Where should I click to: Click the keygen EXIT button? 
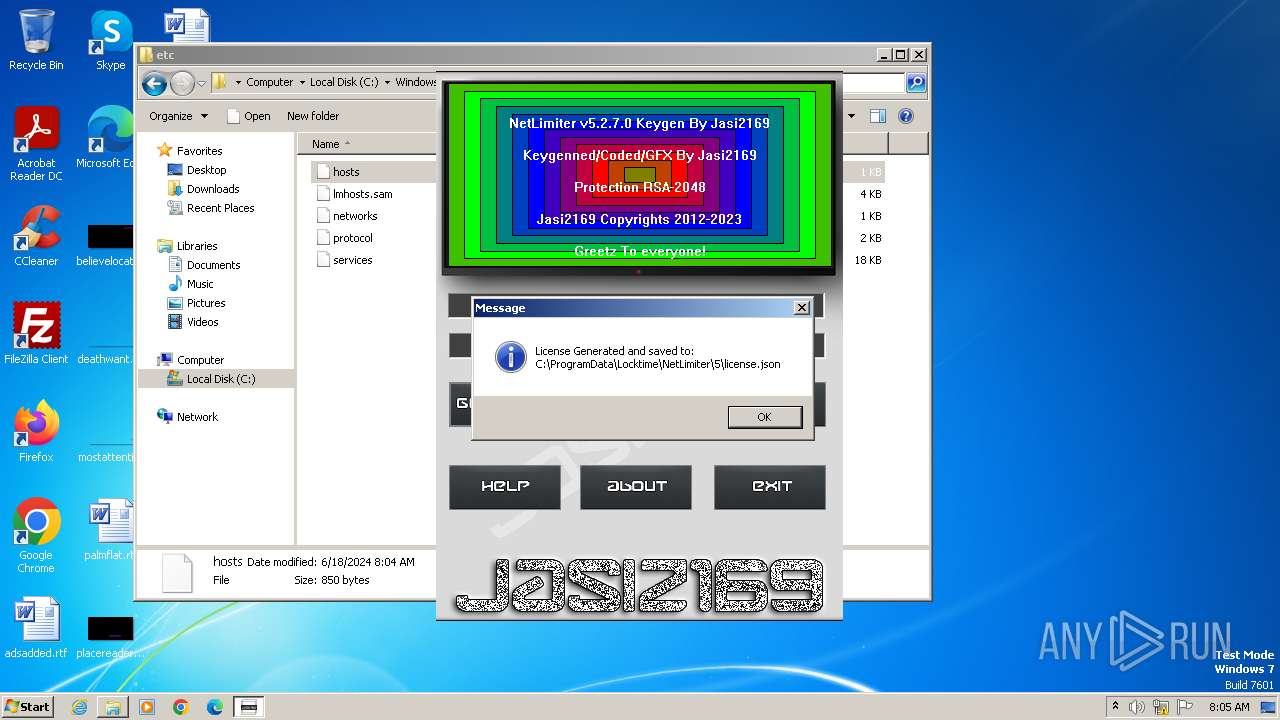pos(770,487)
